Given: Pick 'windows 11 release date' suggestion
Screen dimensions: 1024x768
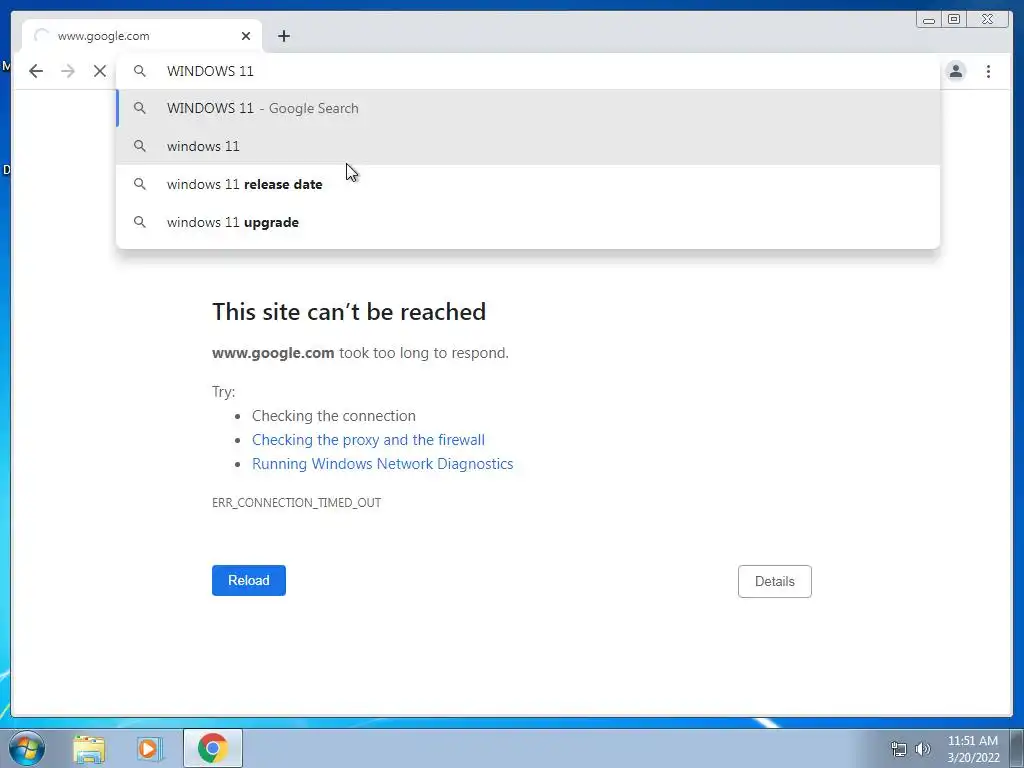Looking at the screenshot, I should [528, 184].
